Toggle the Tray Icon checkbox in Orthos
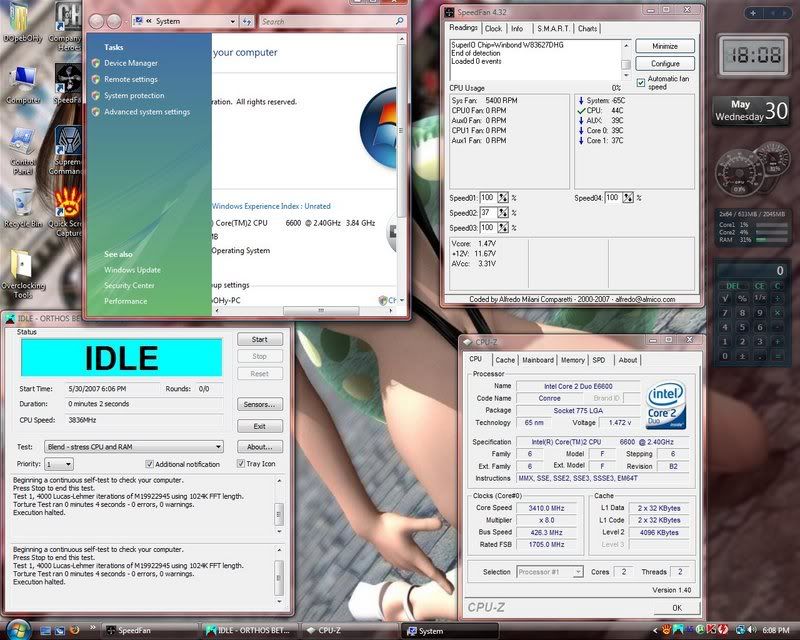Image resolution: width=800 pixels, height=640 pixels. [x=241, y=463]
